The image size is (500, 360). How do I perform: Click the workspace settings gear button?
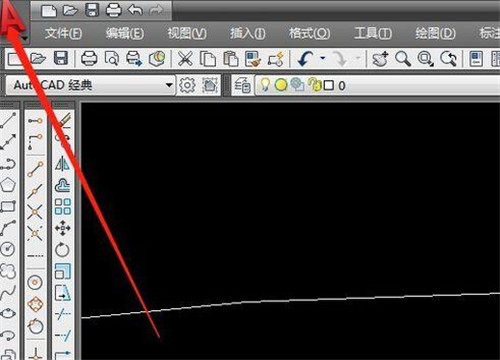click(187, 85)
